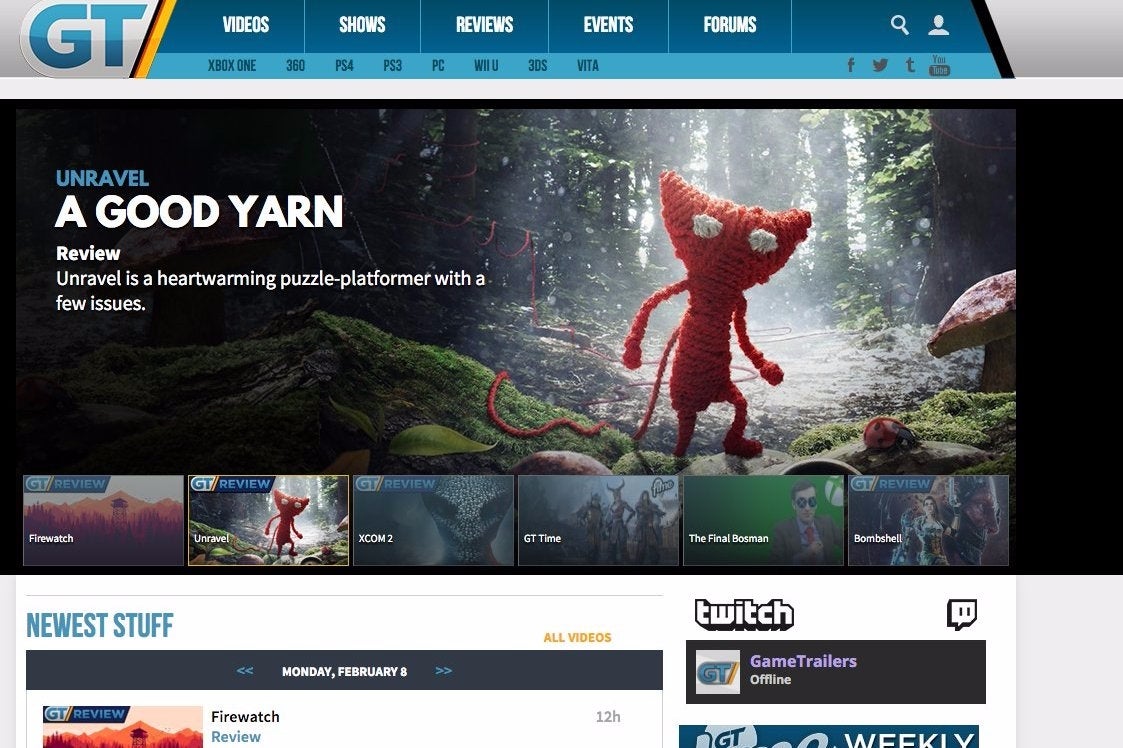Viewport: 1123px width, 748px height.
Task: Click the Unravel review description text
Action: coord(271,290)
